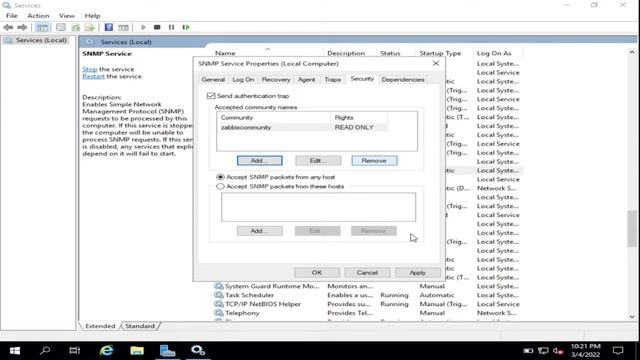Click the battery tray icon
Viewport: 640px width, 360px height.
[528, 351]
